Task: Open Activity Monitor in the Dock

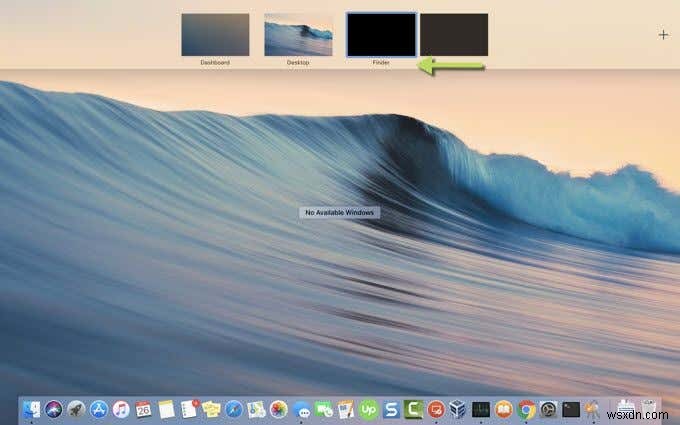Action: tap(481, 409)
